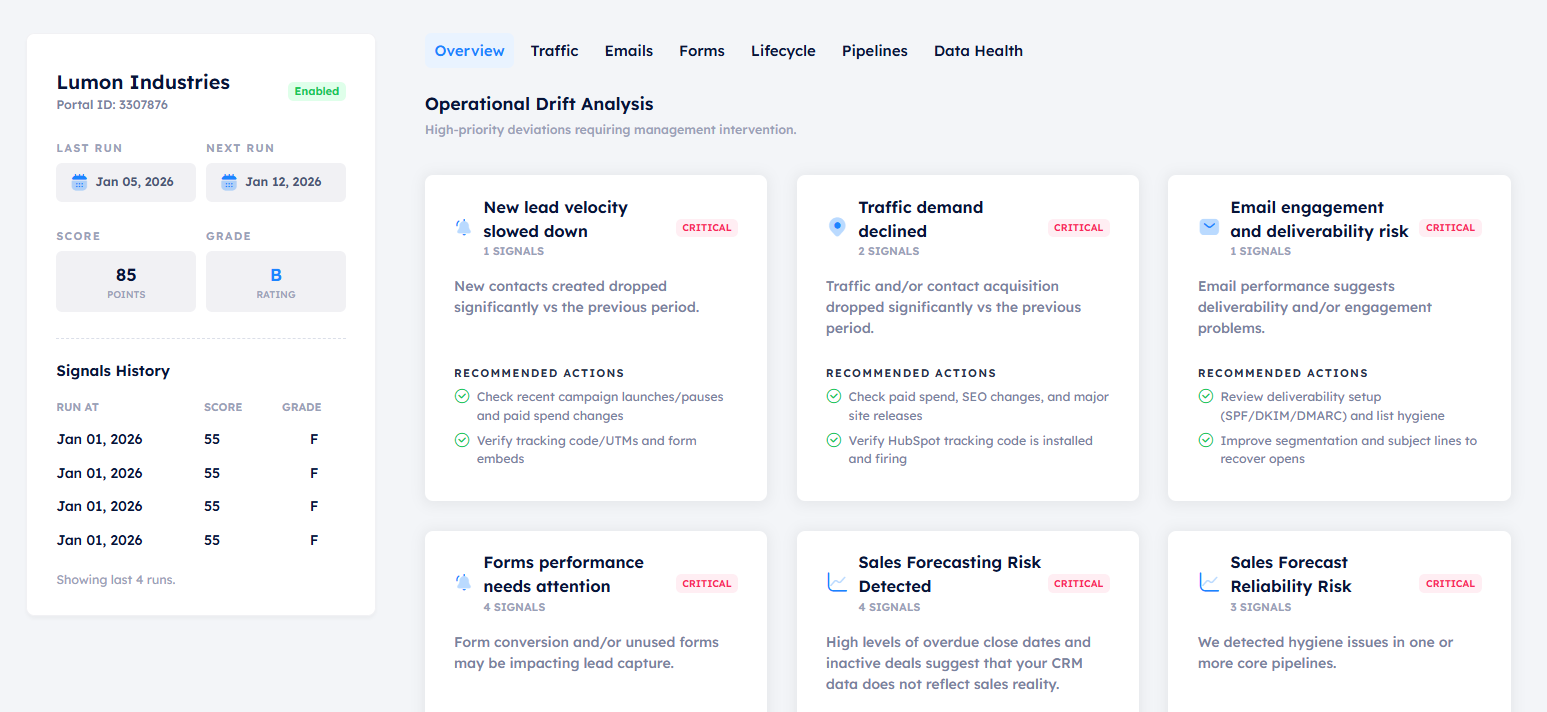Click the CRITICAL badge on Email engagement card
The height and width of the screenshot is (712, 1547).
(x=1450, y=227)
